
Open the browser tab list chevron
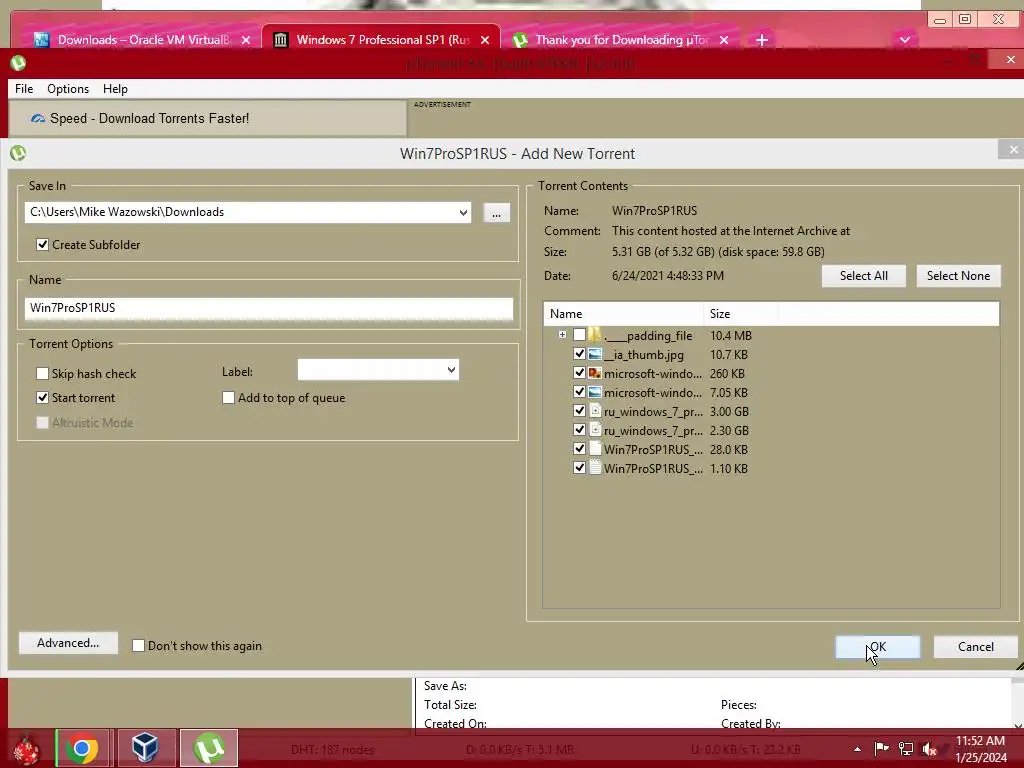pyautogui.click(x=904, y=40)
